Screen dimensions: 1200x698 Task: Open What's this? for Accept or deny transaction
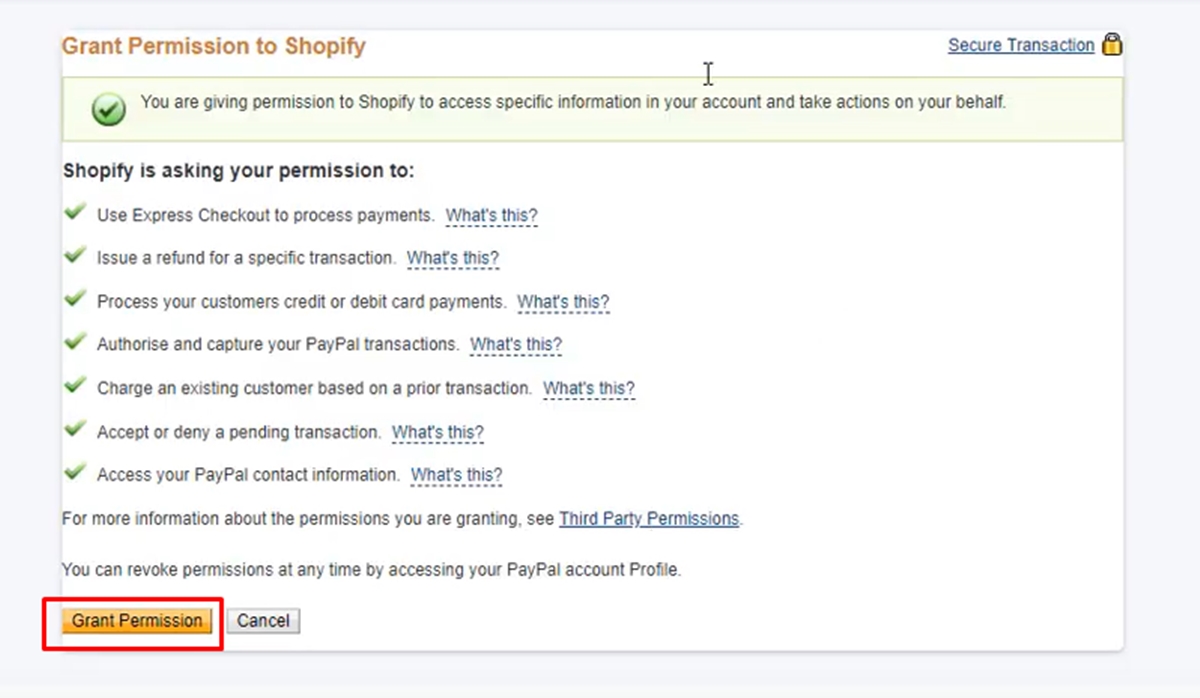438,433
